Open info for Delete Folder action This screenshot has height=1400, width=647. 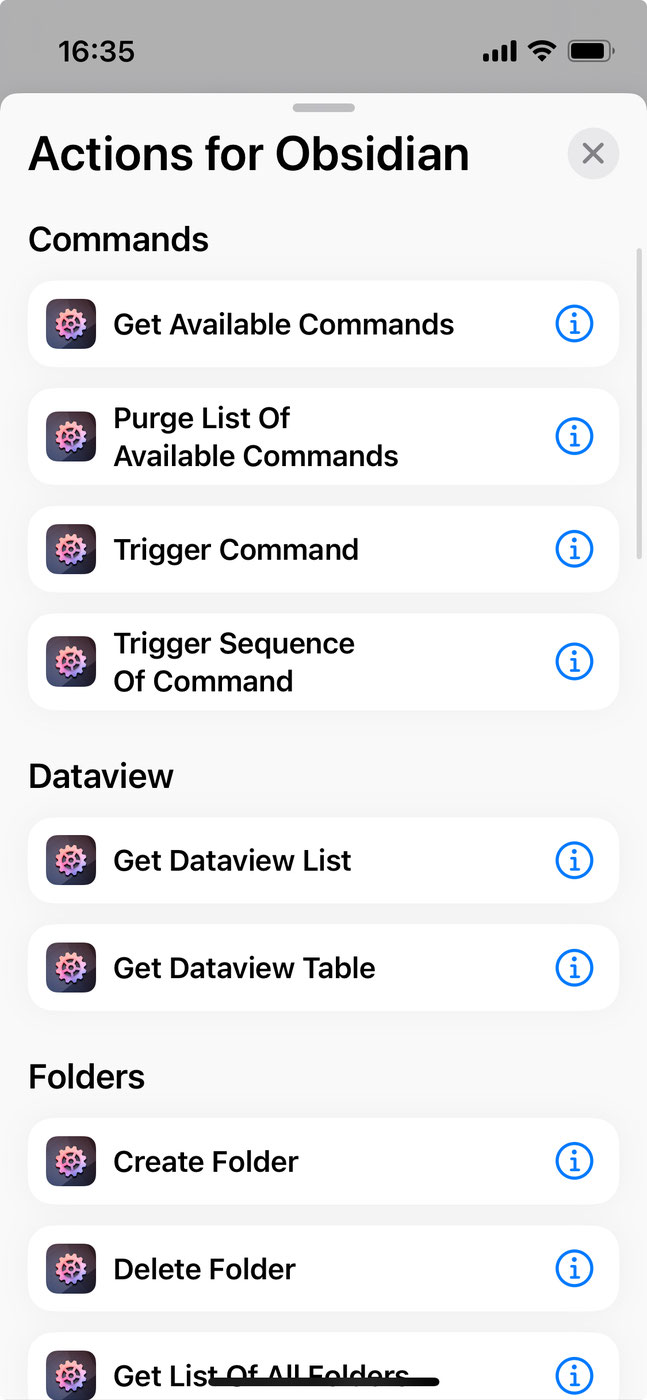click(574, 1269)
